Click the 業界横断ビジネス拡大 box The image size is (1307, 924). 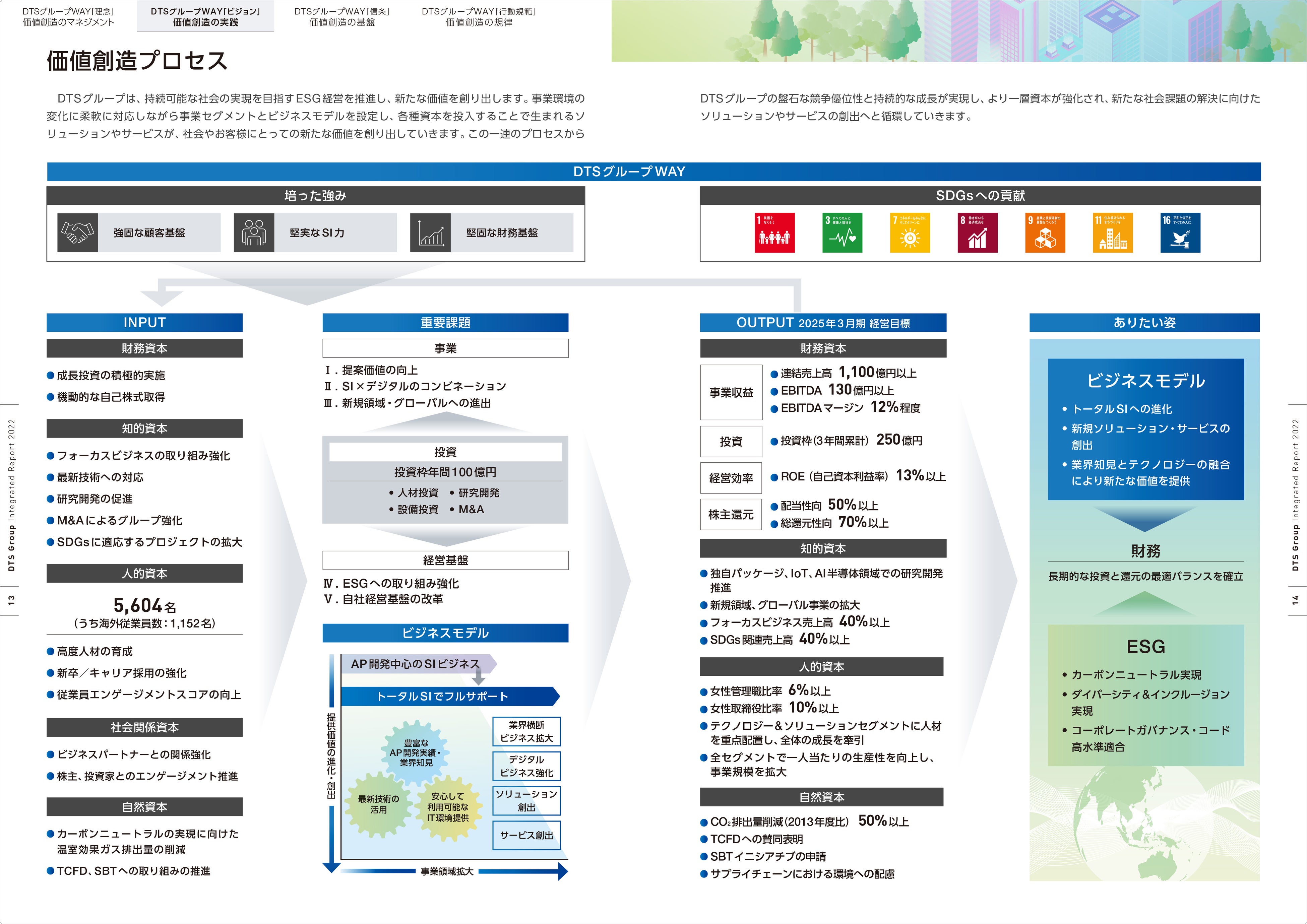pyautogui.click(x=526, y=732)
